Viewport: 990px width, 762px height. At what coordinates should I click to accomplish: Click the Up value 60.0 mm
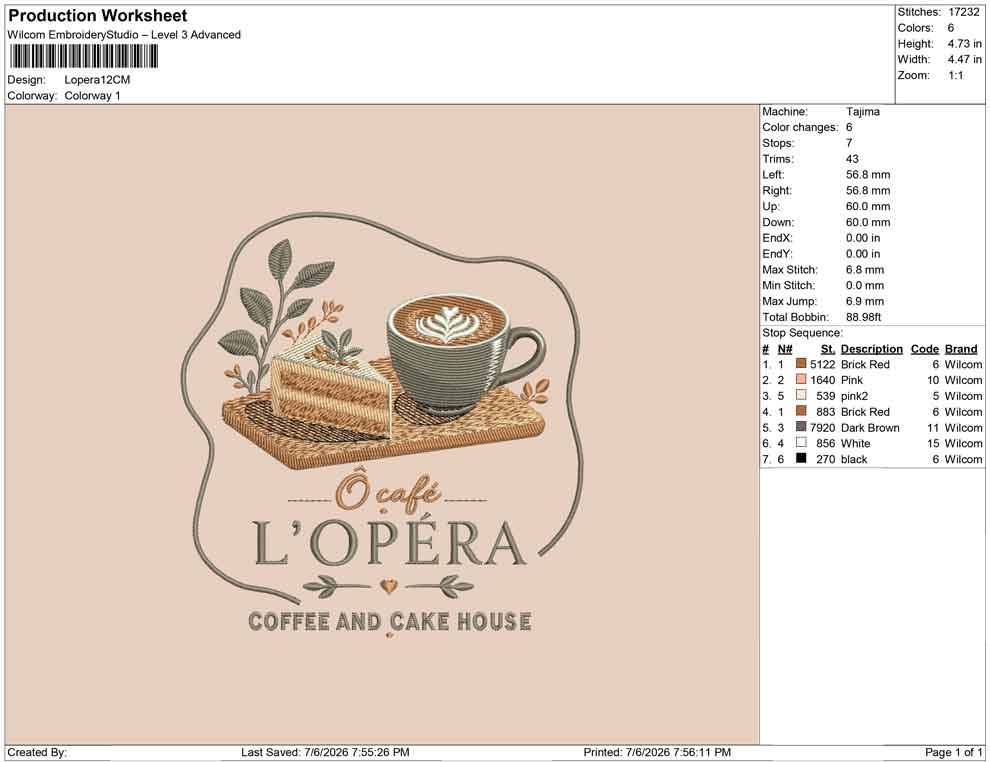tap(868, 206)
